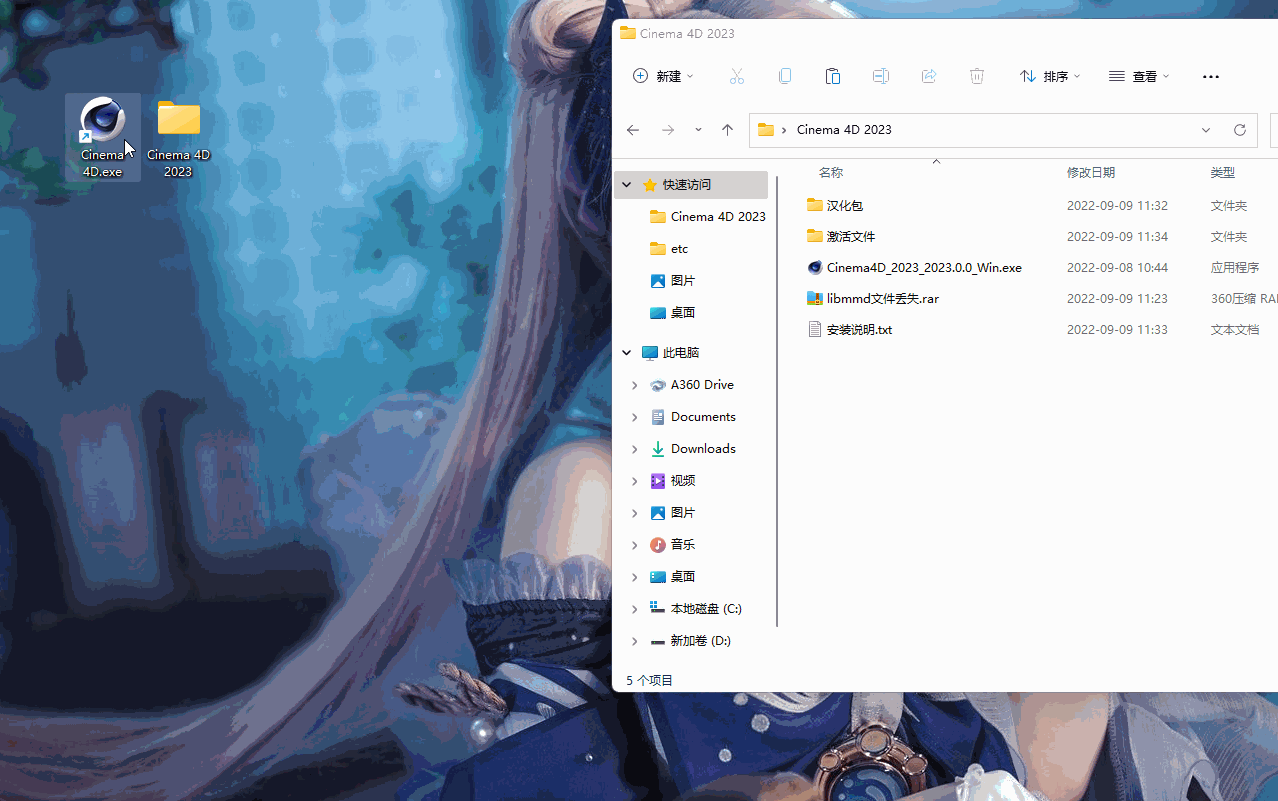Click the Rename icon in toolbar
This screenshot has width=1278, height=801.
881,76
